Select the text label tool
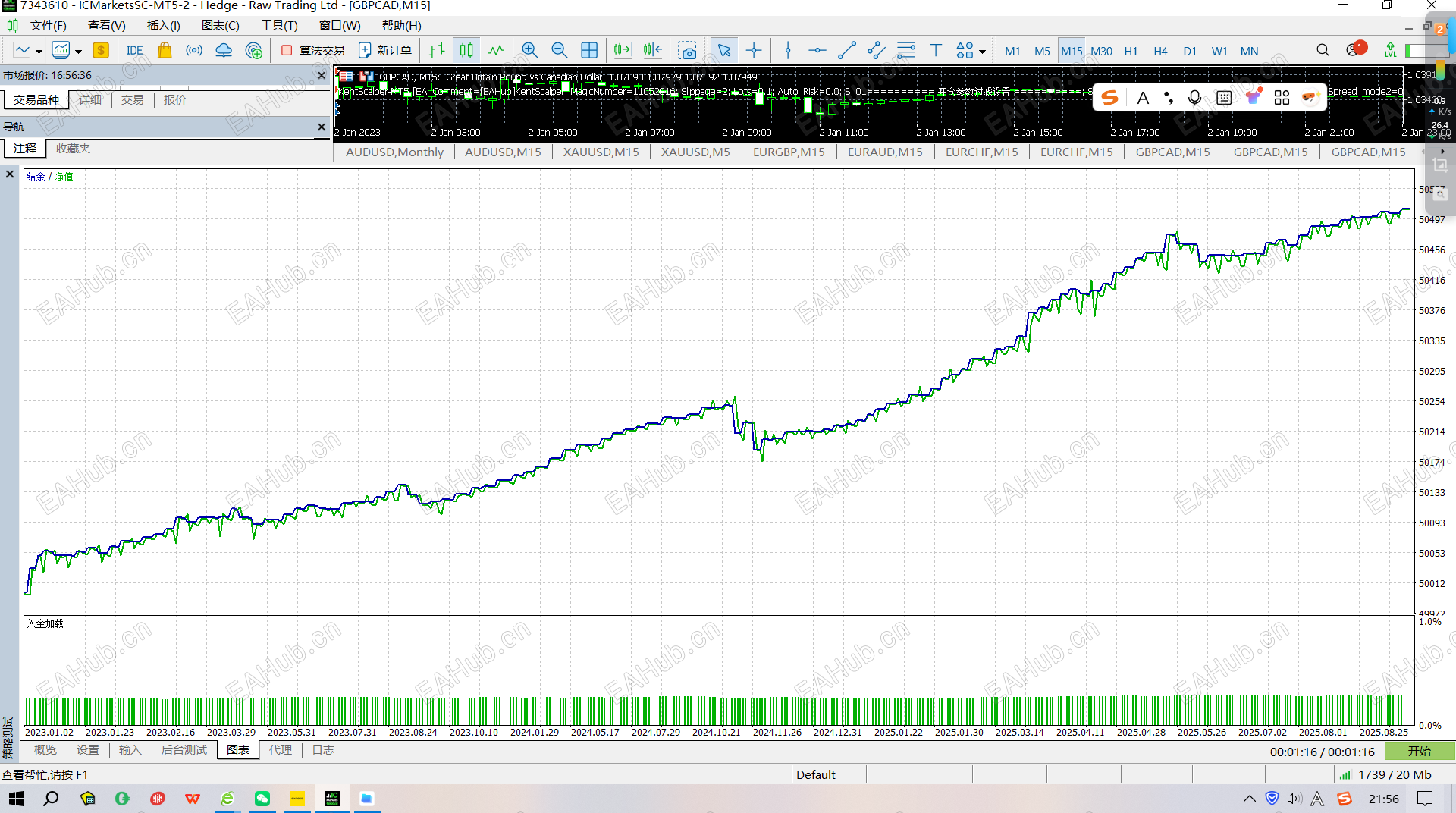 (936, 51)
